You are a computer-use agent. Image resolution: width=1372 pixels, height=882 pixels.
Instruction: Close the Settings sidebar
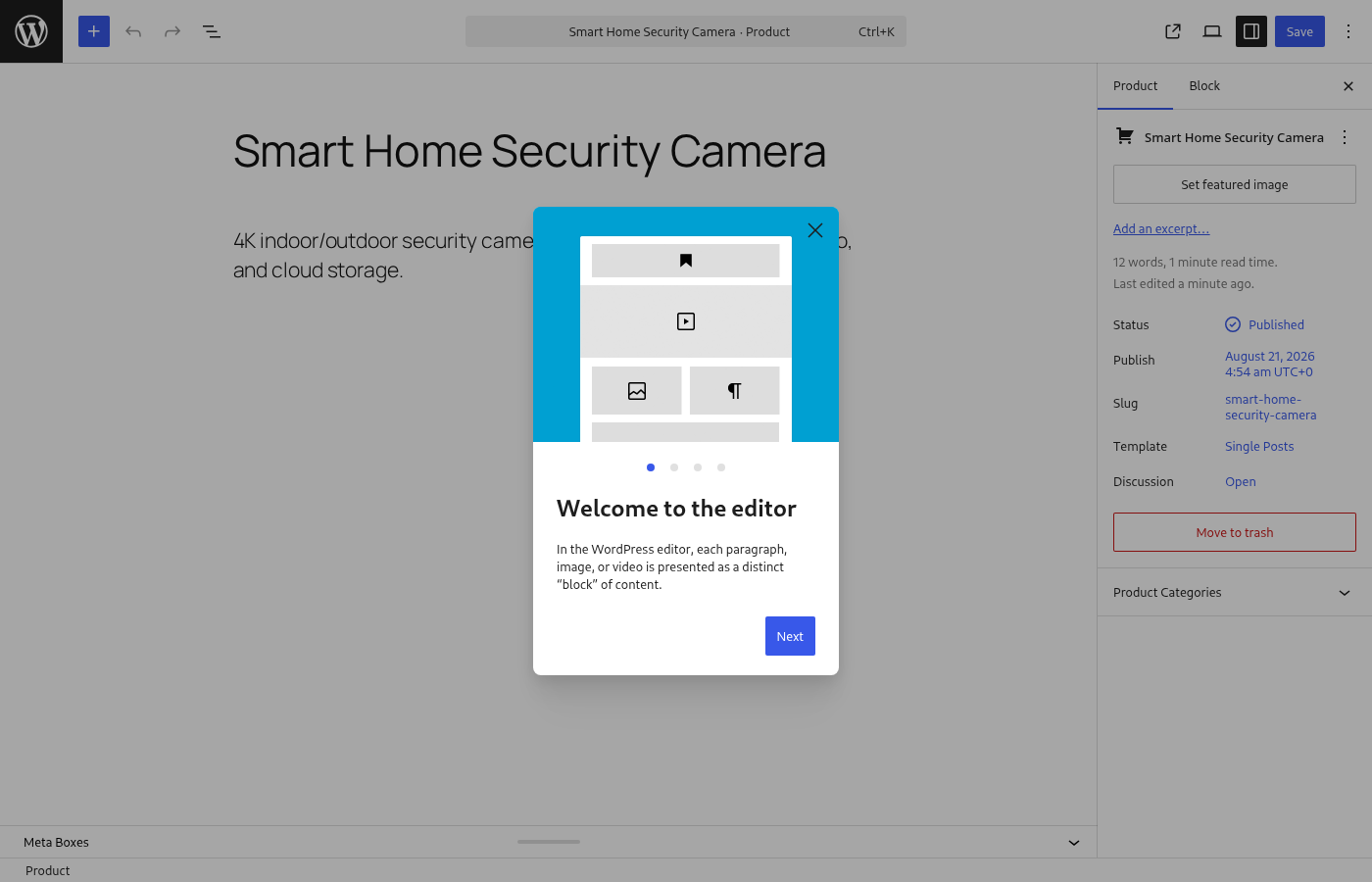pyautogui.click(x=1348, y=86)
